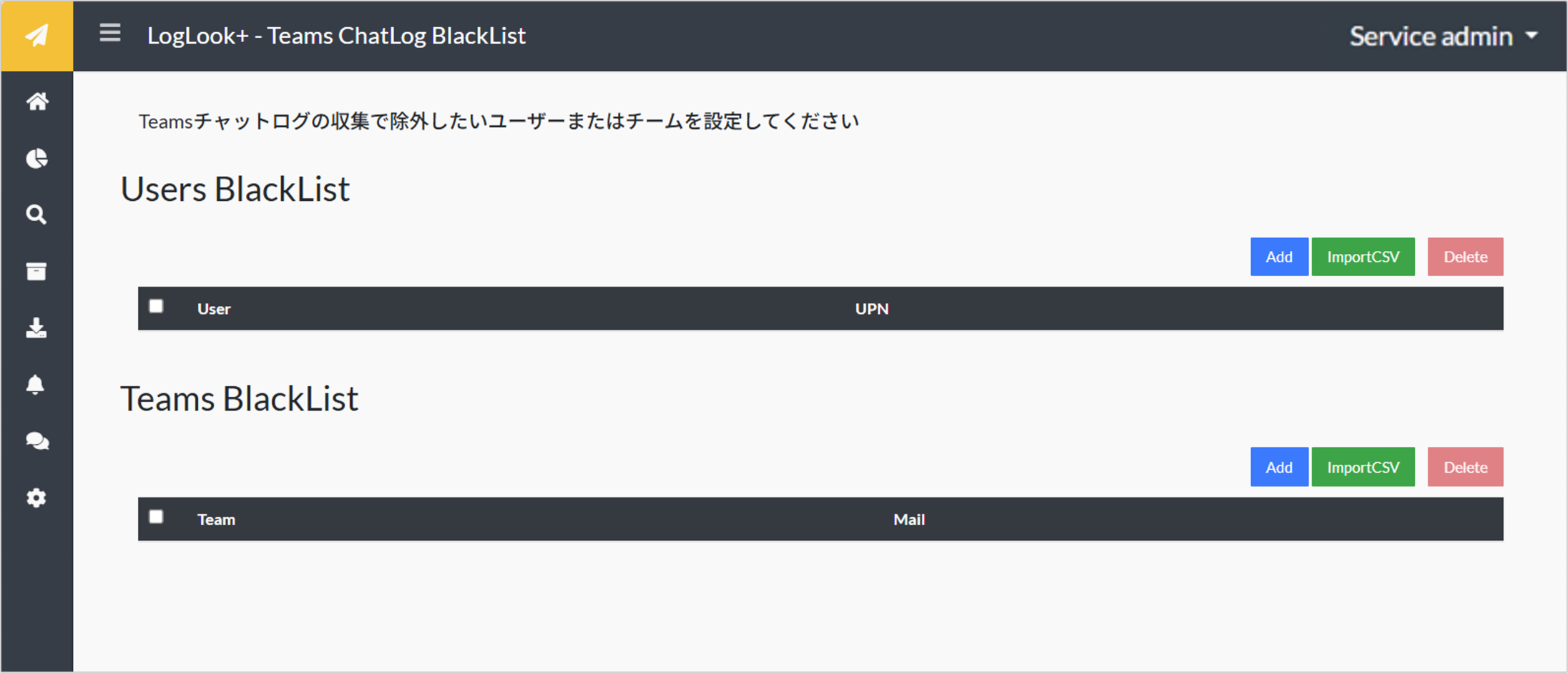The height and width of the screenshot is (673, 1568).
Task: Open the chat bubbles sidebar icon
Action: pos(37,441)
